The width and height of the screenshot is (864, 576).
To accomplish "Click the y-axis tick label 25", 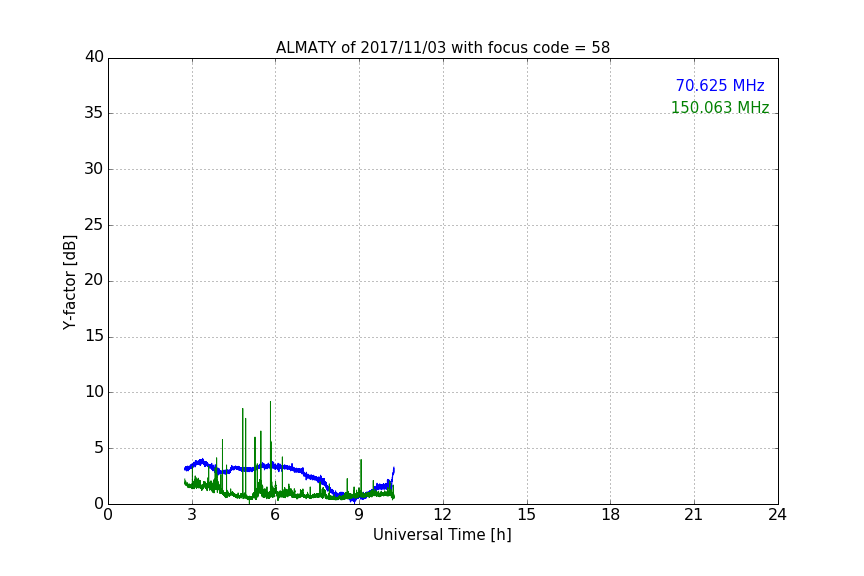I will pyautogui.click(x=94, y=225).
